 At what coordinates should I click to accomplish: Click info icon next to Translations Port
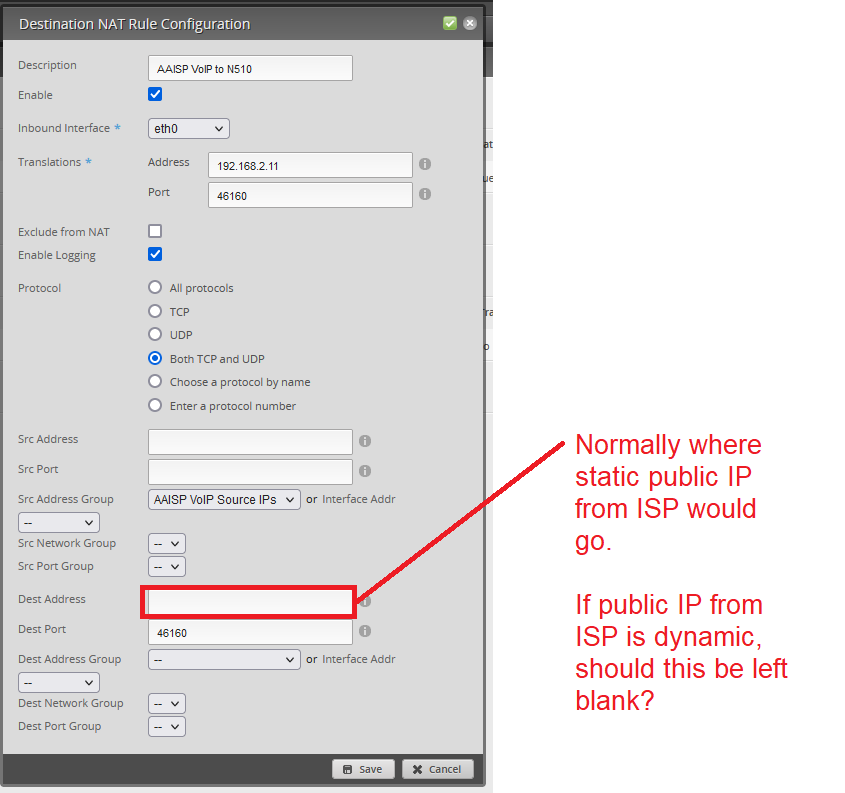click(425, 194)
